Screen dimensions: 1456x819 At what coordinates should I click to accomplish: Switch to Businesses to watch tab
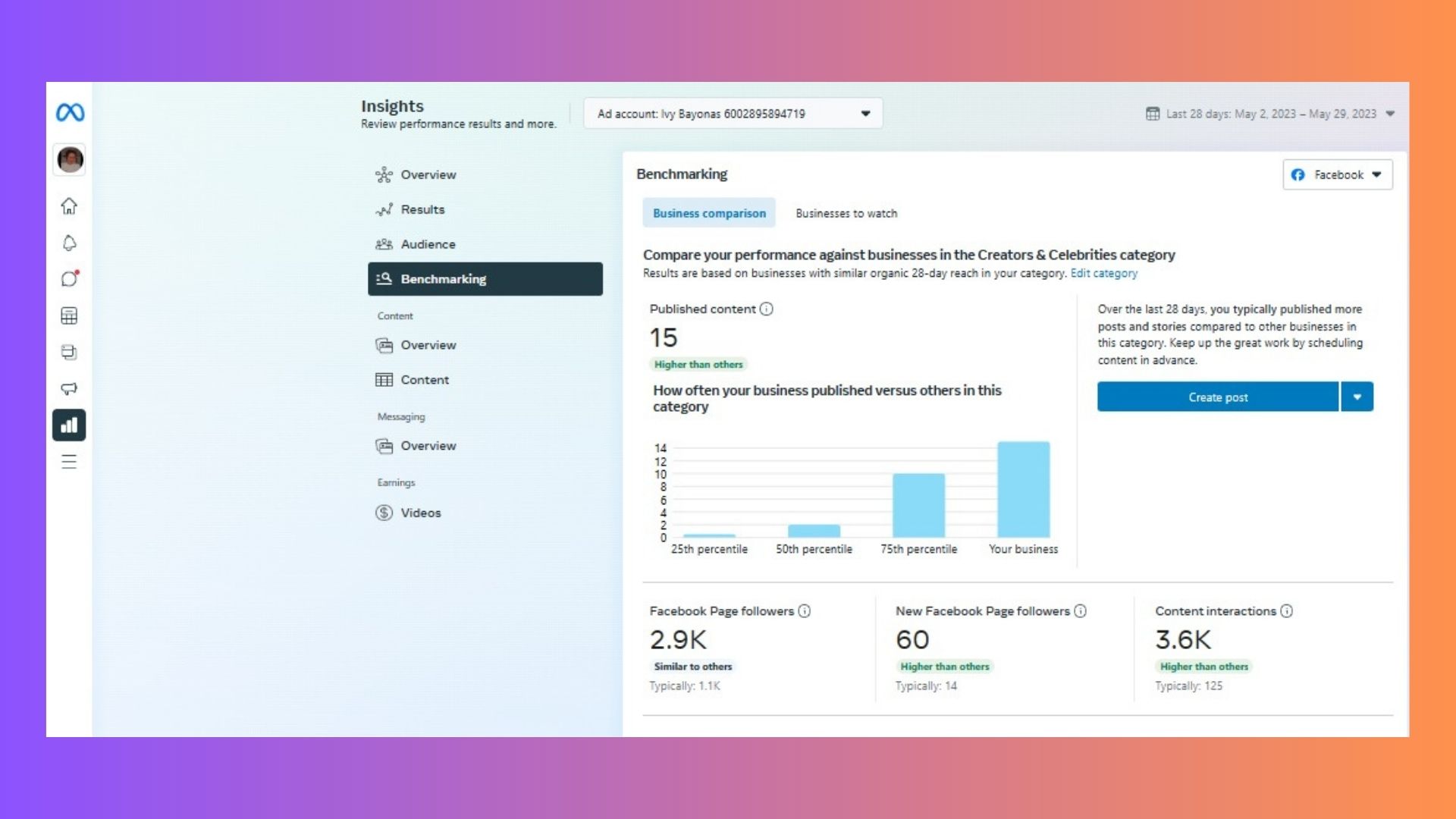pos(846,214)
